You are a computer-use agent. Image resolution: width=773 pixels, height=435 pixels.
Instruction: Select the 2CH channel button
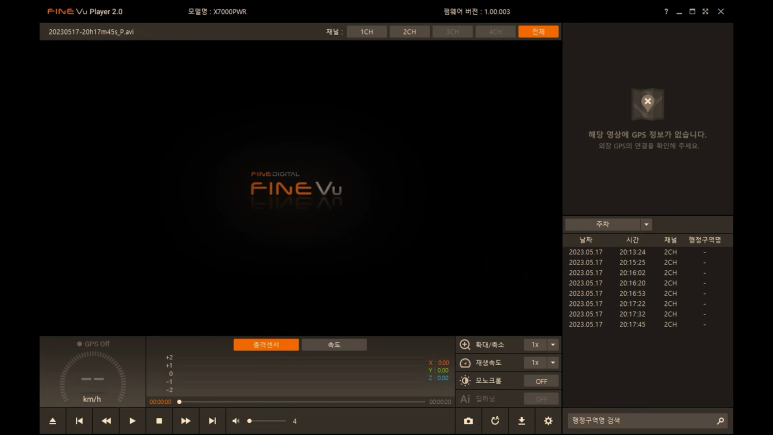[410, 32]
